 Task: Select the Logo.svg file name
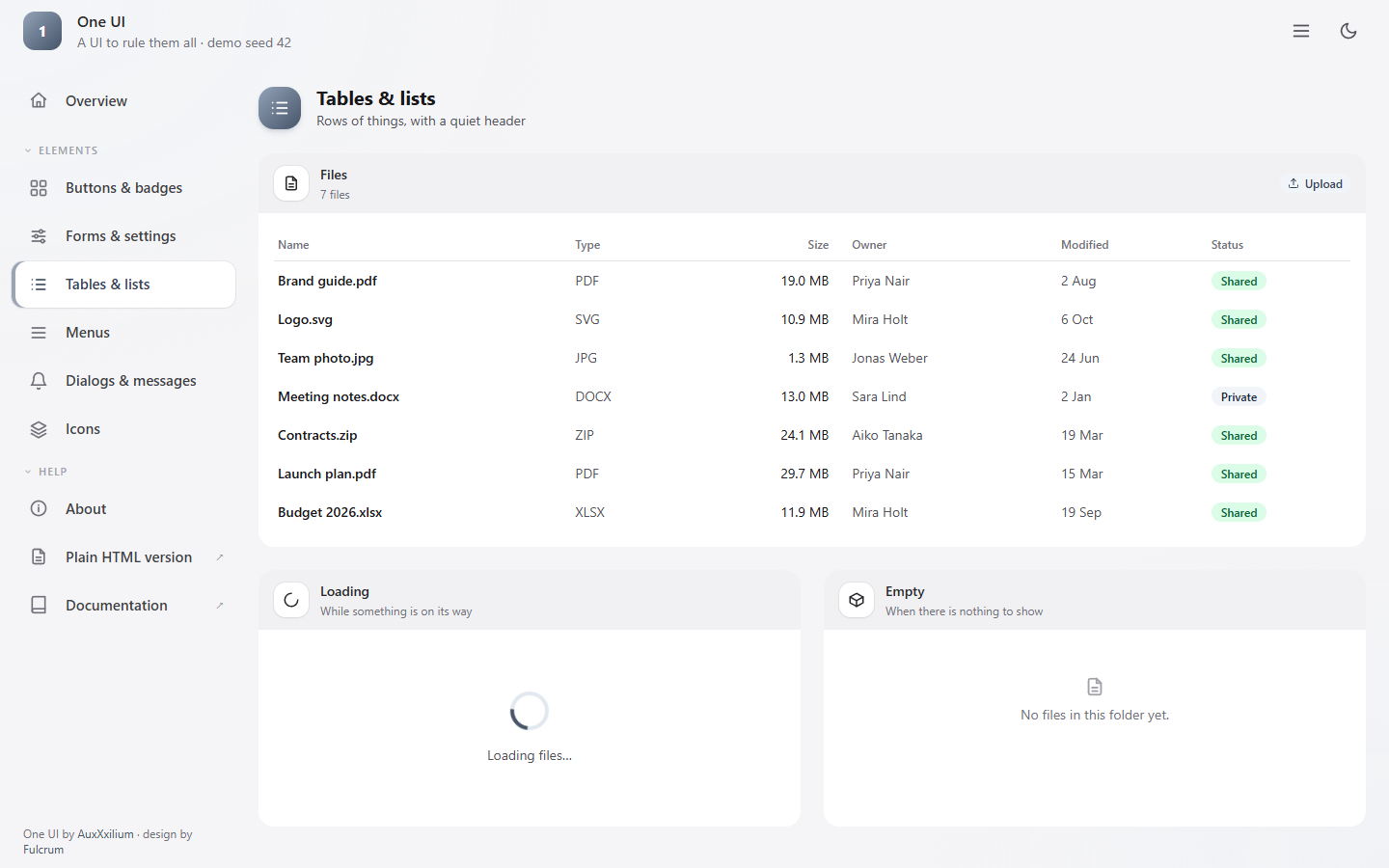305,319
